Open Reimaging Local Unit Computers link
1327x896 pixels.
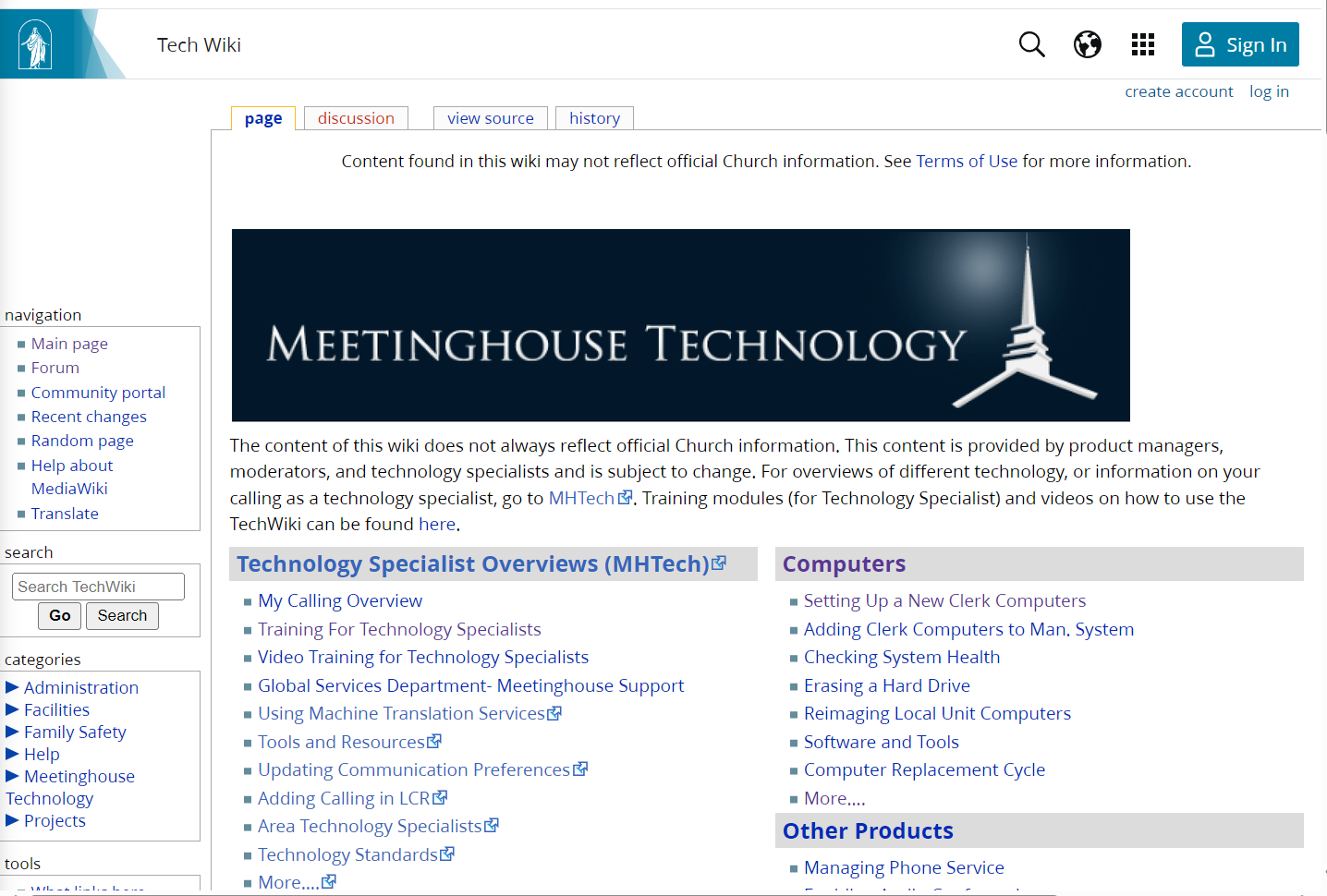937,713
